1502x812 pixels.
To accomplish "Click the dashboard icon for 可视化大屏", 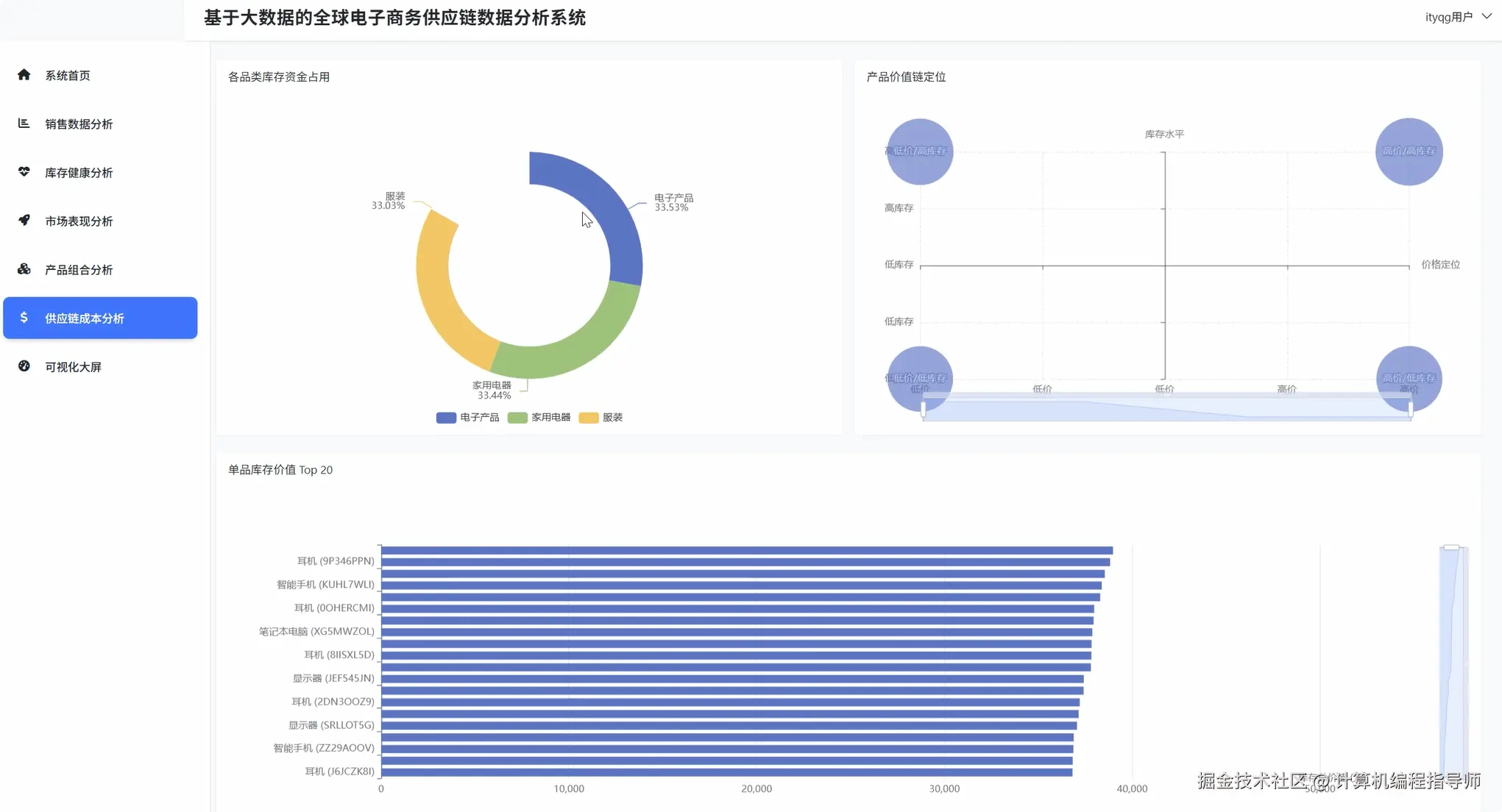I will 24,366.
